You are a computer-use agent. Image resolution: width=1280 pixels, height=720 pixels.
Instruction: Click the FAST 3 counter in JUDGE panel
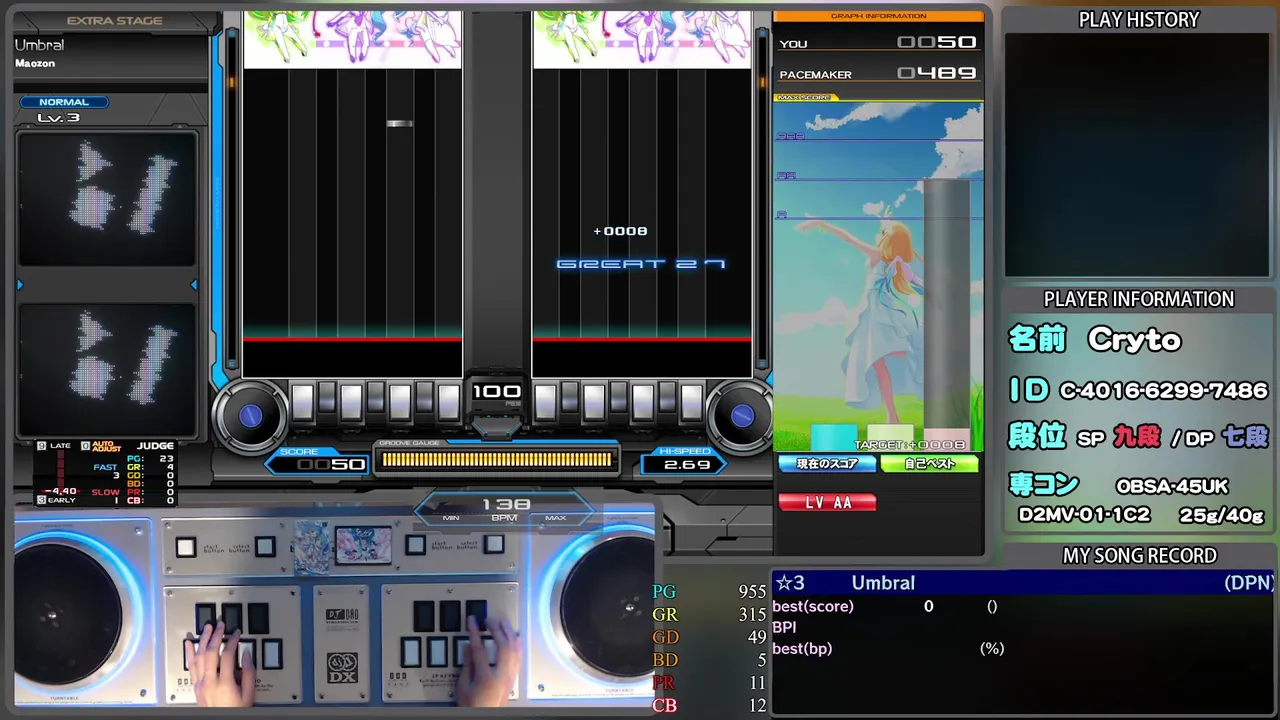click(105, 471)
